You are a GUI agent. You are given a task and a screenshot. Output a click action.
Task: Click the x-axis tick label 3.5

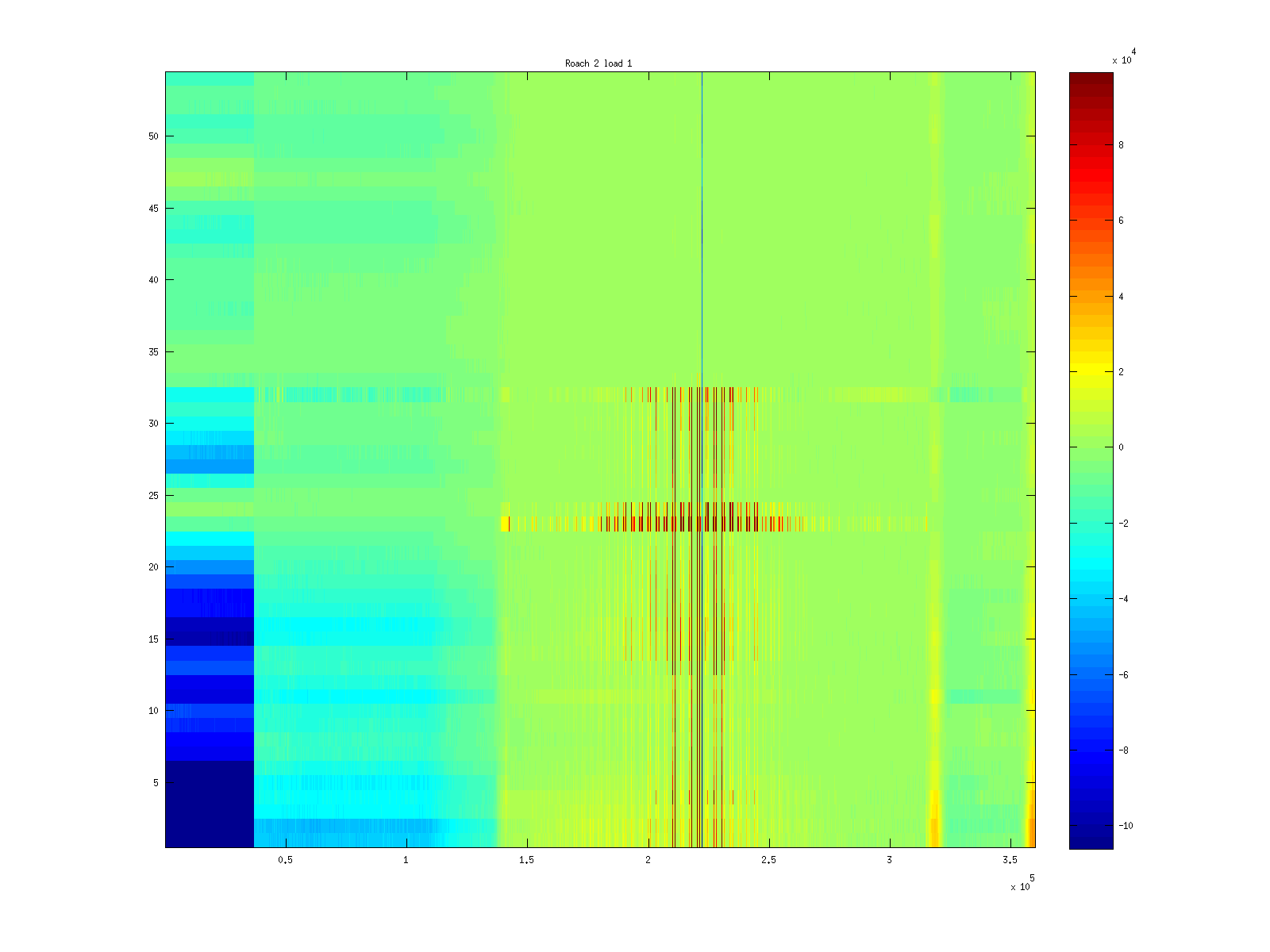(x=1010, y=860)
